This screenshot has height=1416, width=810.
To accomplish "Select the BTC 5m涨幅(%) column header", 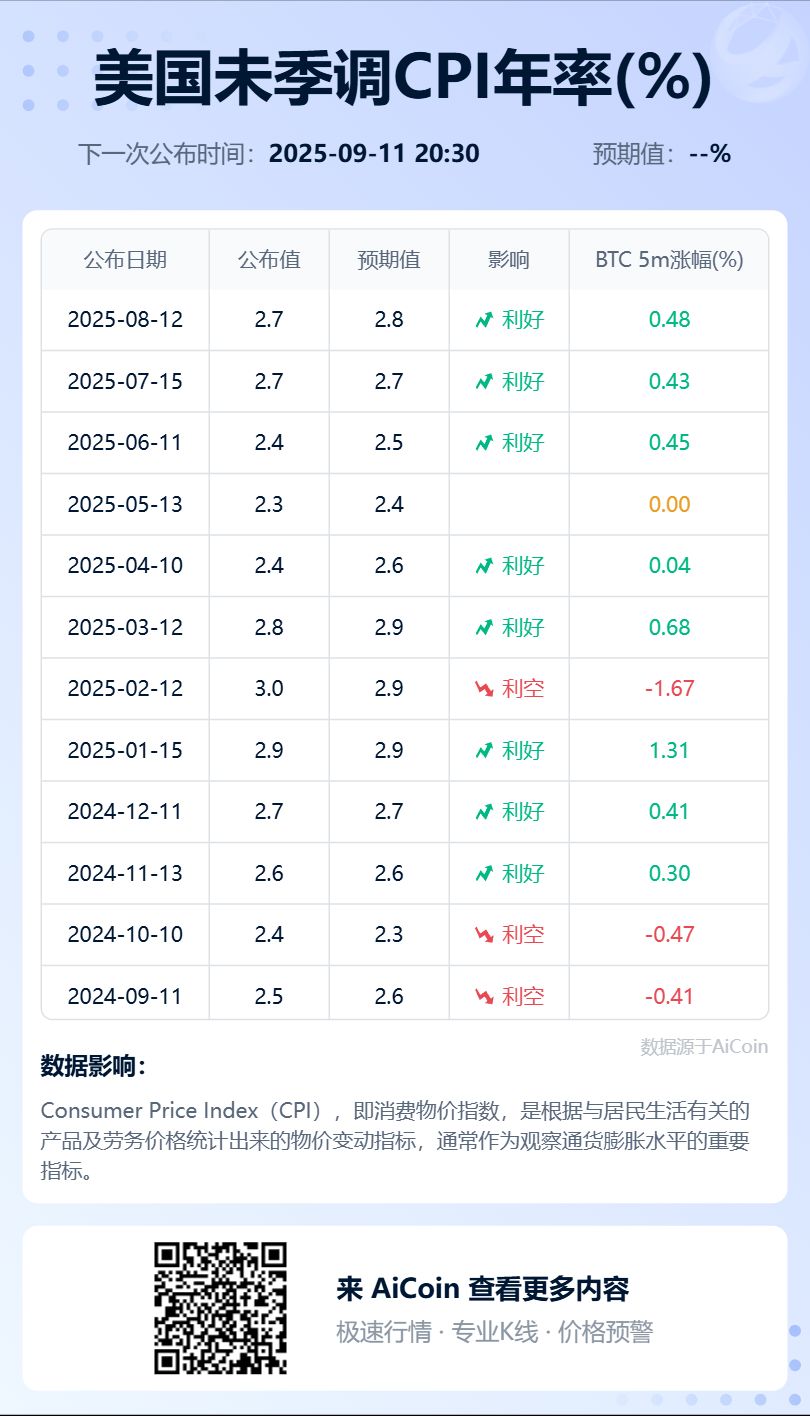I will 669,260.
